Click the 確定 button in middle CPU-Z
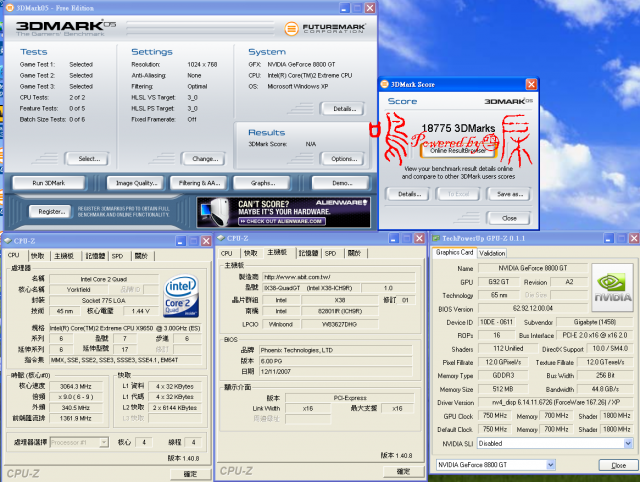This screenshot has width=640, height=482. [x=403, y=471]
